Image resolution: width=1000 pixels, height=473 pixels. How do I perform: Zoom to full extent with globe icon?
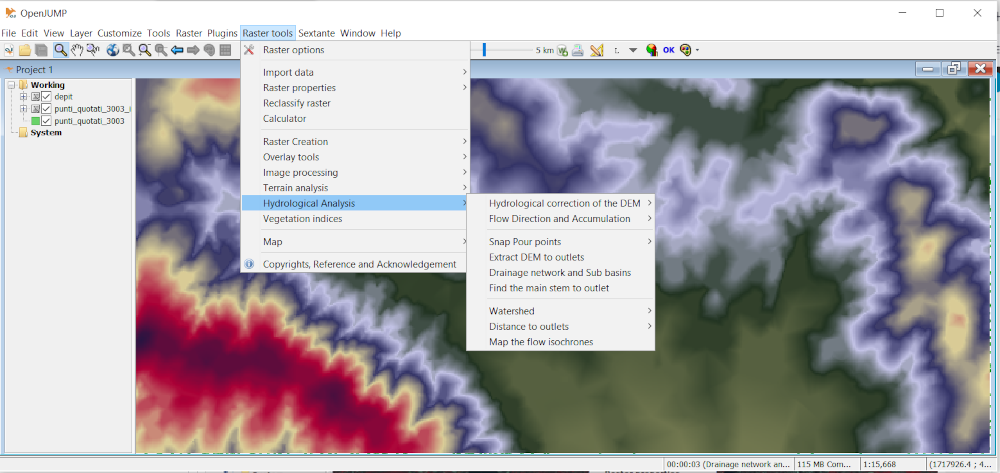(113, 50)
